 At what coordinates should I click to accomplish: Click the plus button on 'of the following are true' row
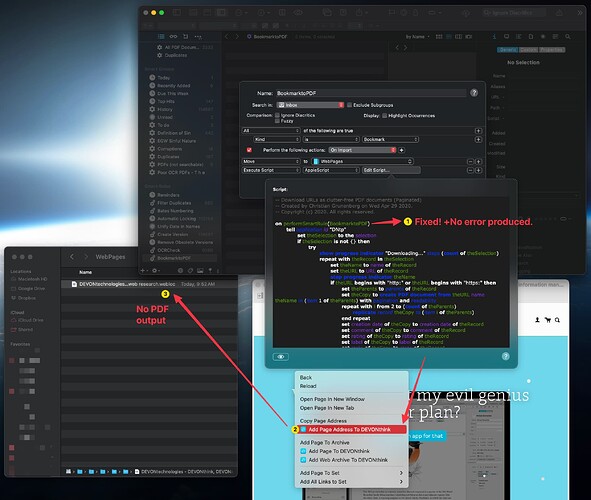(x=478, y=131)
